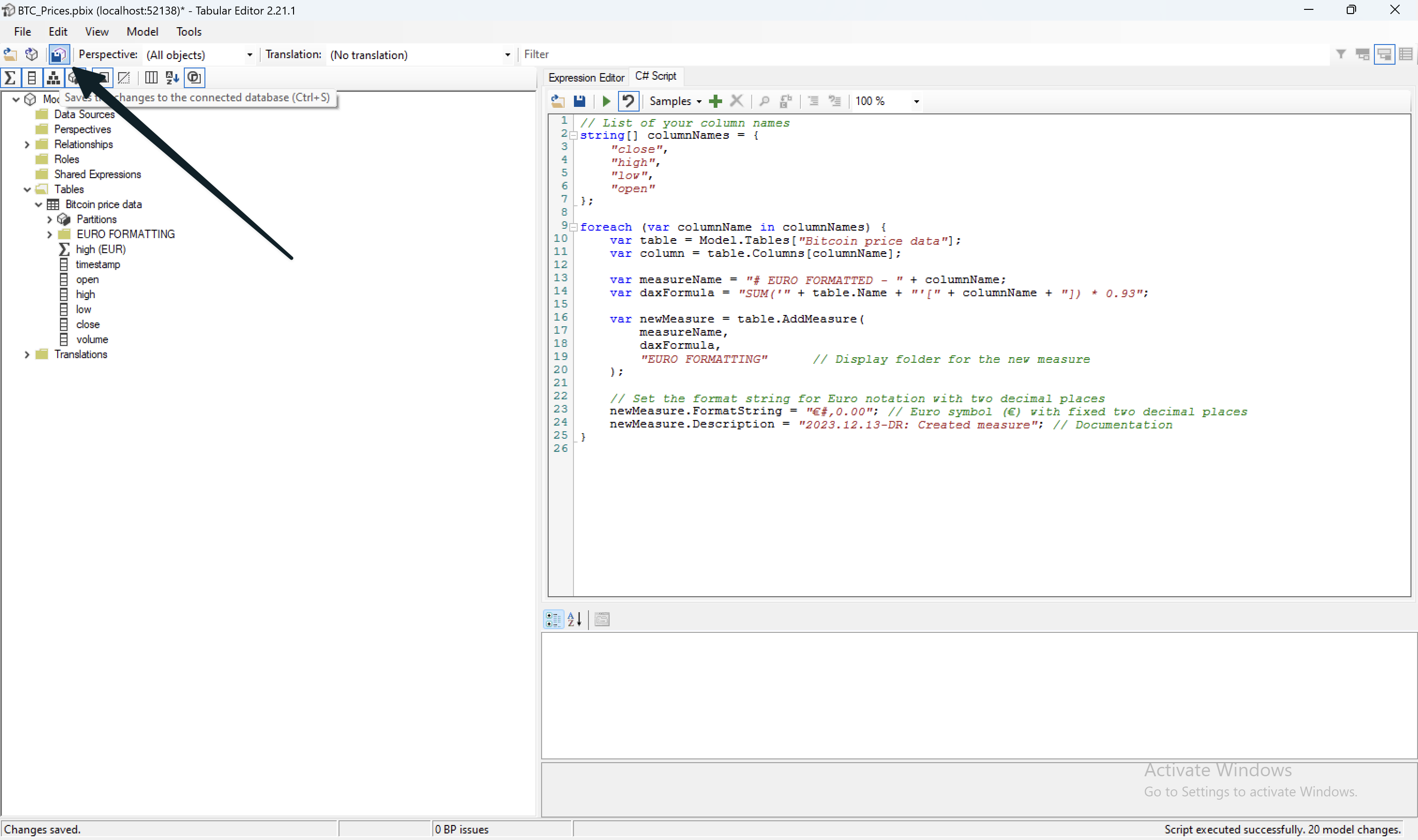Toggle the sort alphabetically option

[x=172, y=77]
